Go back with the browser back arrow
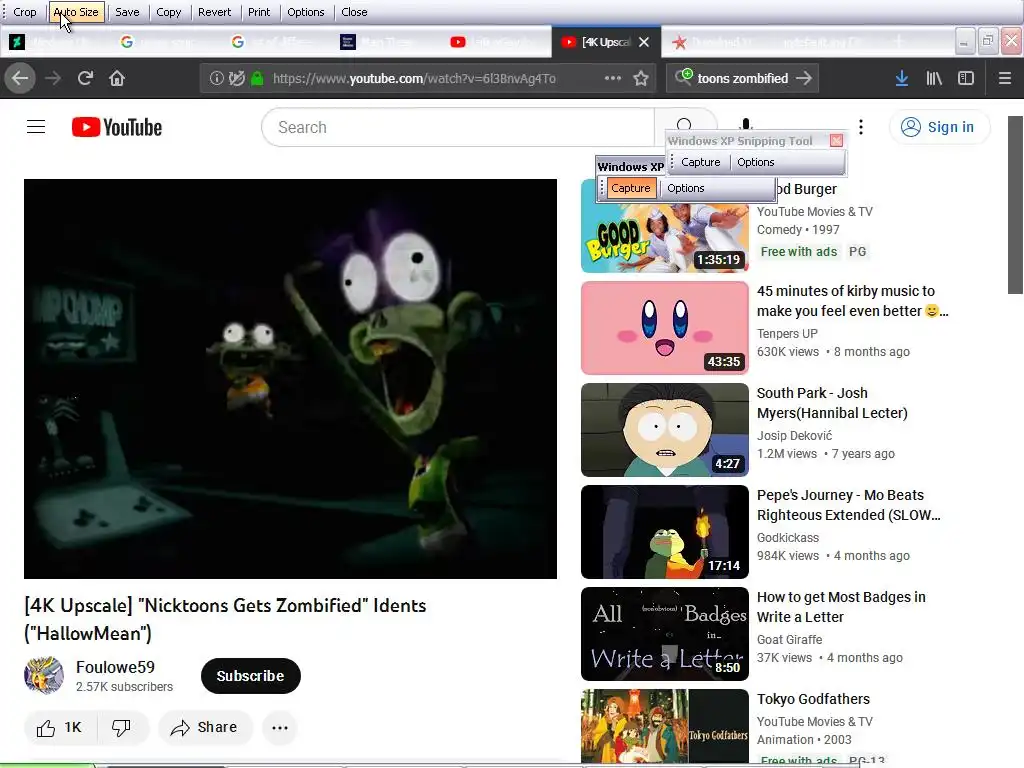 (x=20, y=78)
